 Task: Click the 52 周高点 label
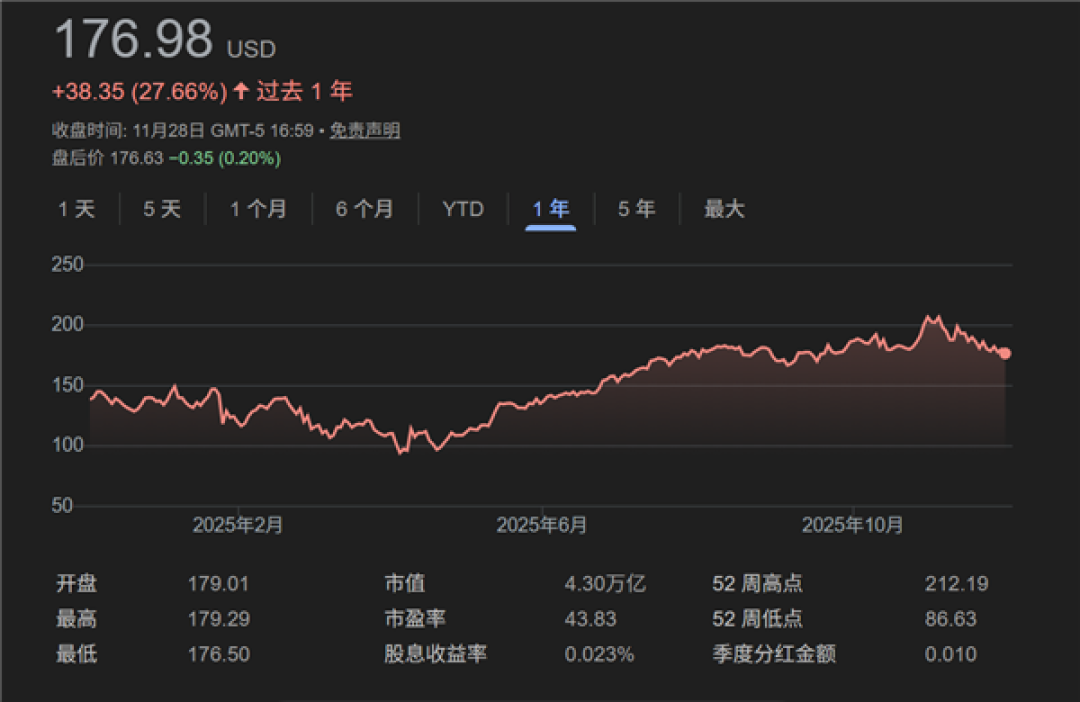[758, 584]
